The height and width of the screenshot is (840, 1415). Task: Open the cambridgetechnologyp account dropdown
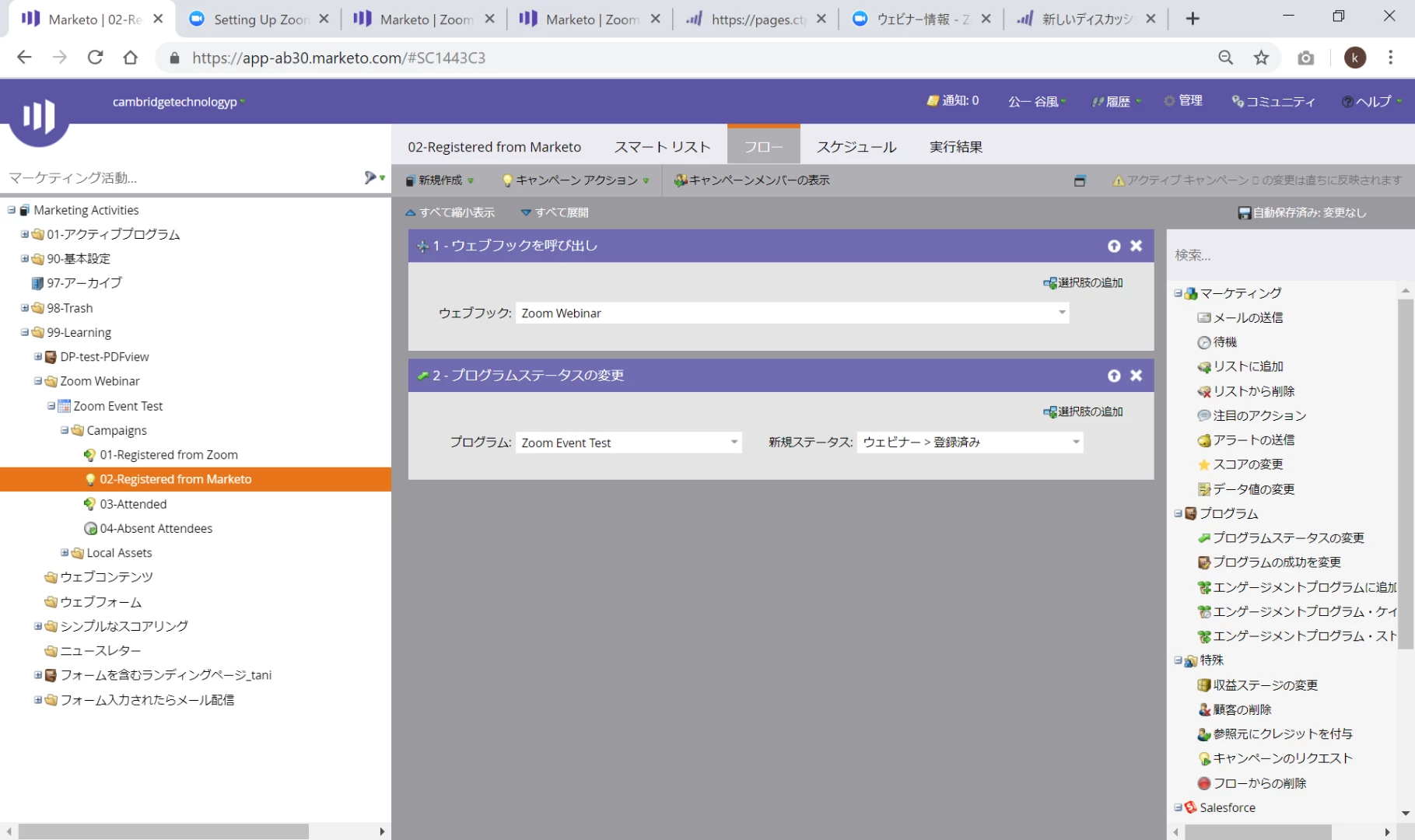[179, 102]
